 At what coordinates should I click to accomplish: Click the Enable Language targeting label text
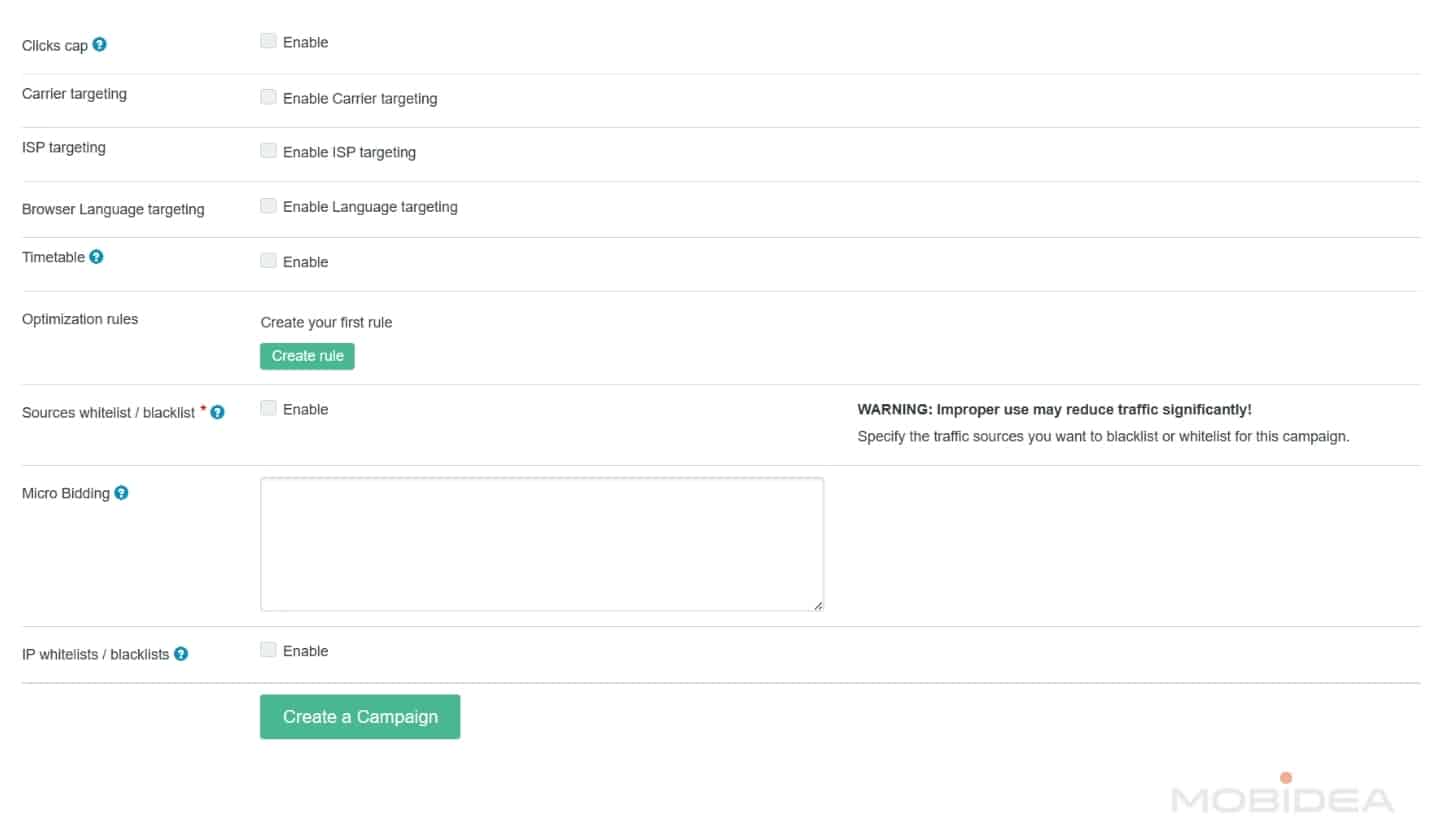click(370, 207)
